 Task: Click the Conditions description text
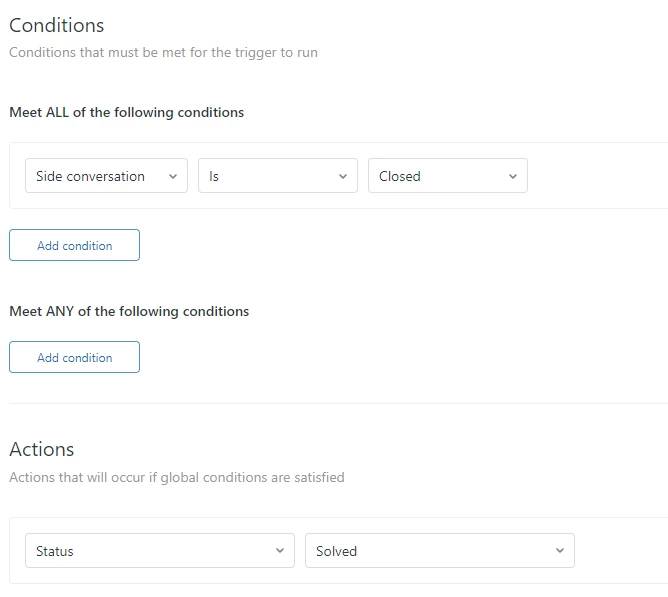163,52
